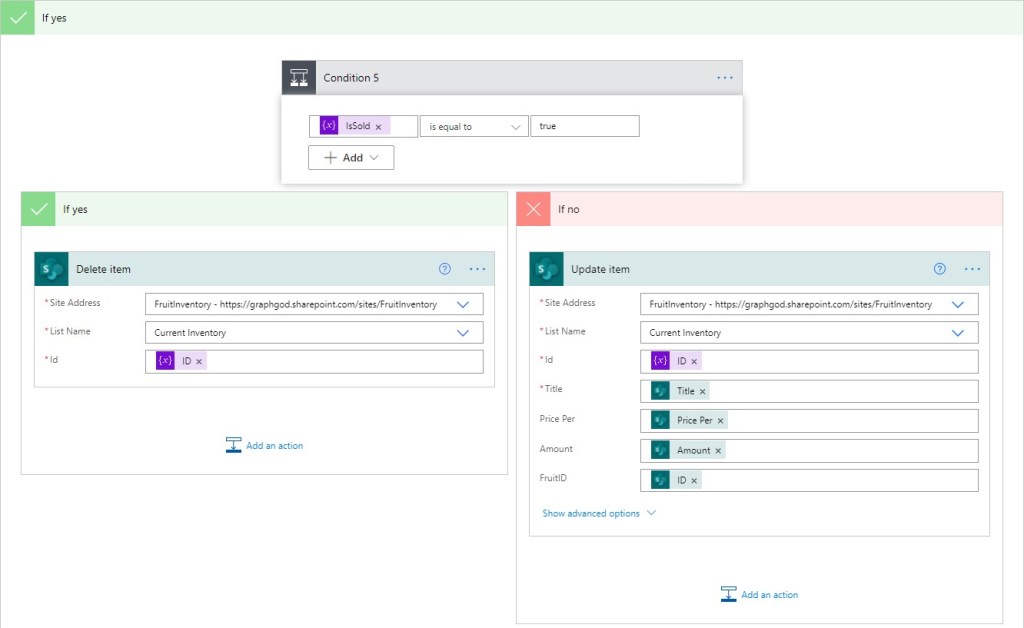This screenshot has width=1024, height=628.
Task: Remove the ID token in Delete item
Action: [x=199, y=361]
